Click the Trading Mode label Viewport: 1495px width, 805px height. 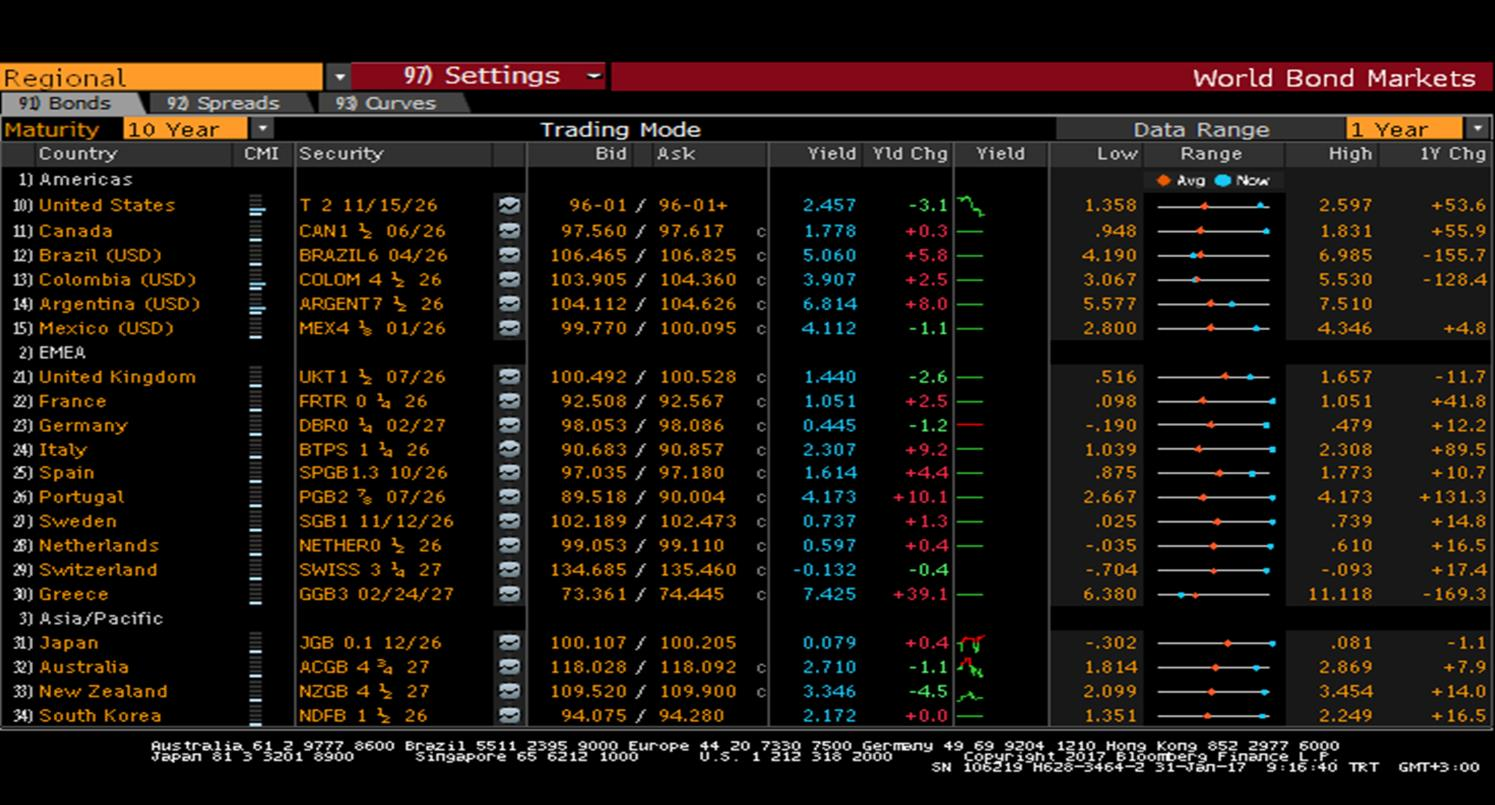click(x=620, y=129)
